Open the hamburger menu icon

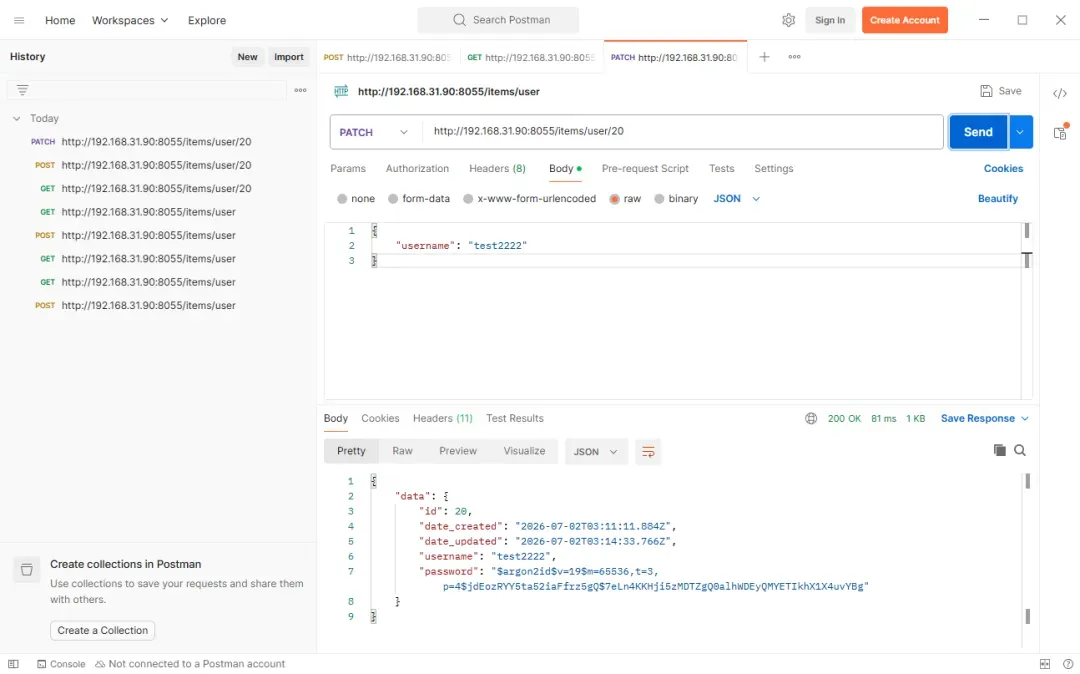[x=19, y=21]
